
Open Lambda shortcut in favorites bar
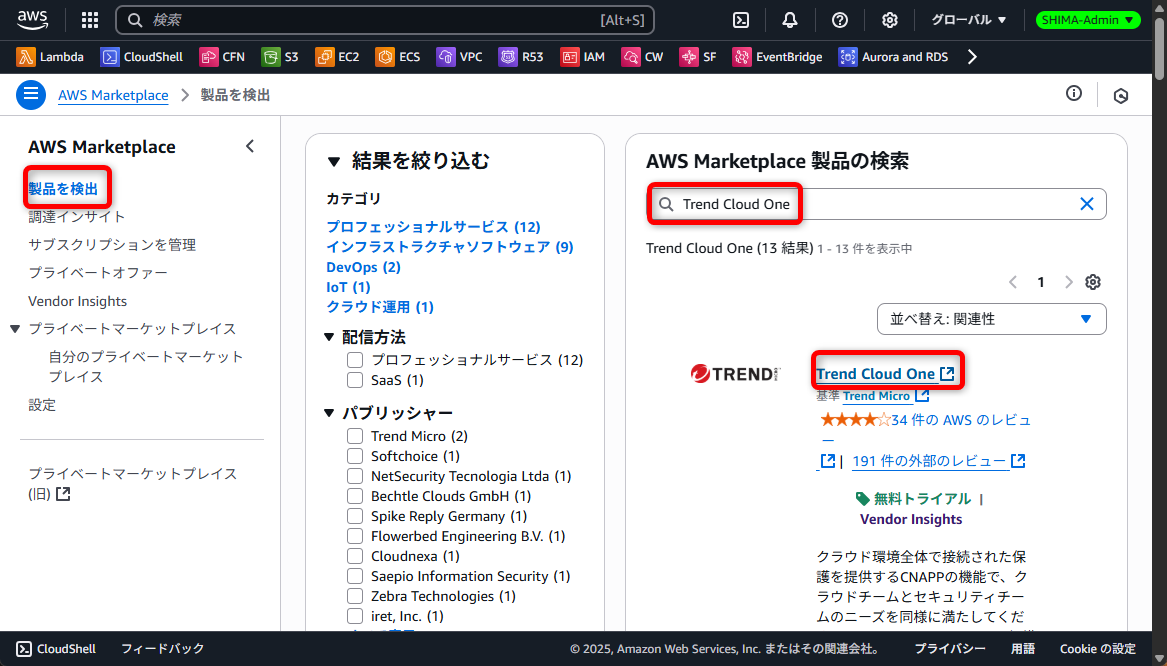[50, 57]
